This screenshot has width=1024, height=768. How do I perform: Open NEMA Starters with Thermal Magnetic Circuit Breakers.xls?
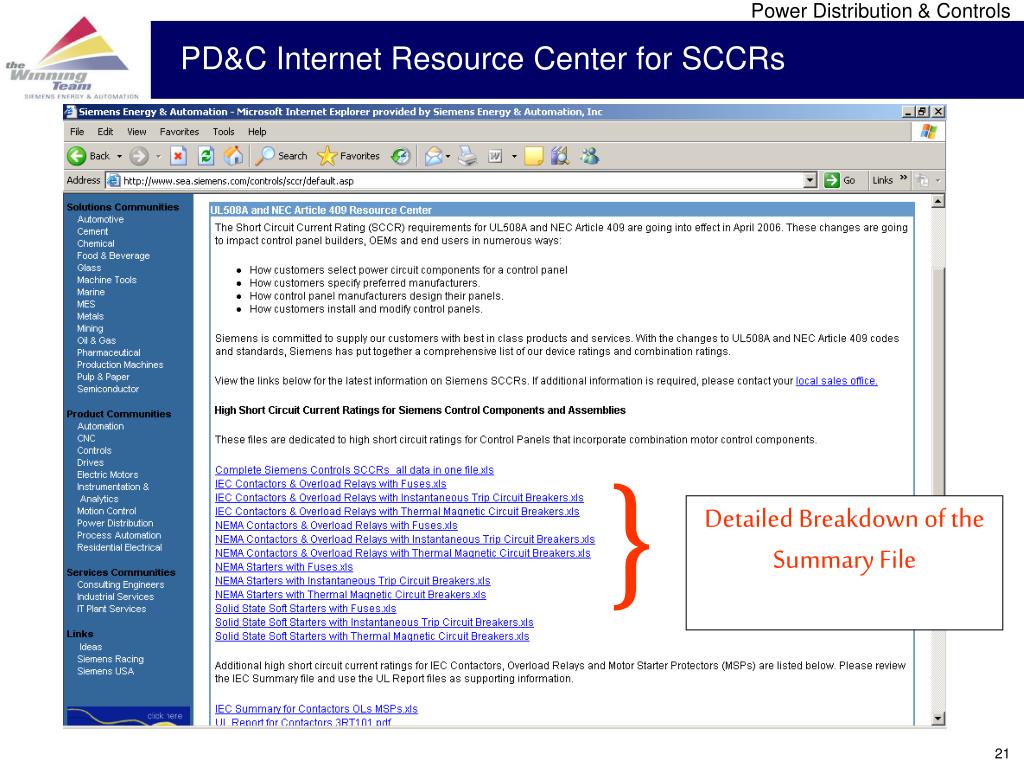coord(351,595)
